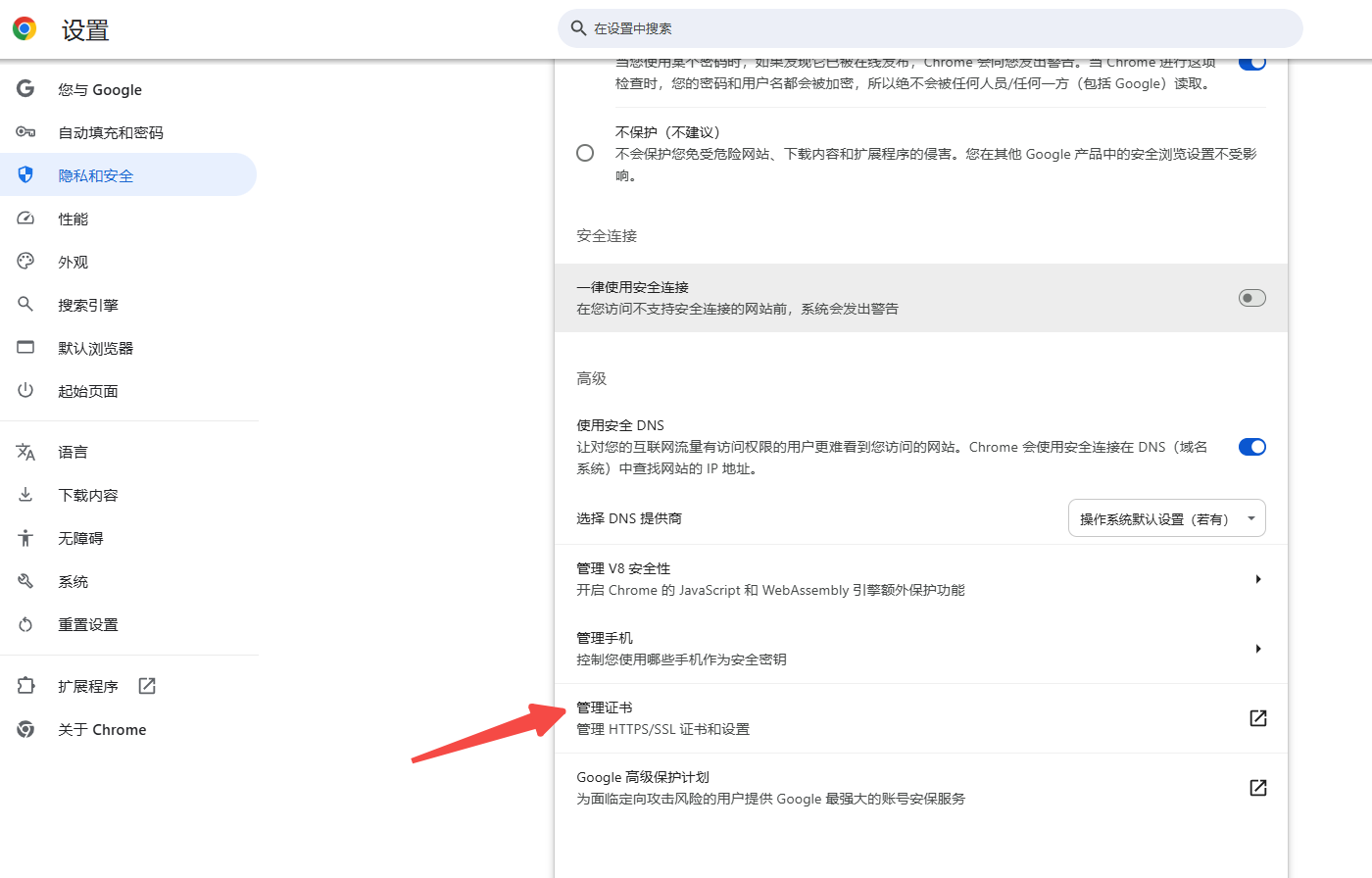The height and width of the screenshot is (878, 1372).
Task: Click the translate icon for 语言
Action: point(25,452)
